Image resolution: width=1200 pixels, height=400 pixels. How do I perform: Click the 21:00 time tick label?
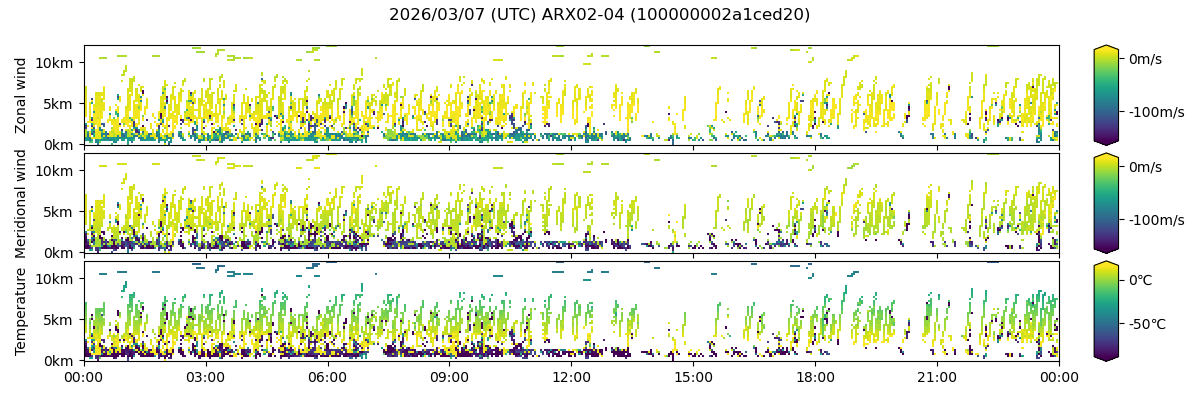pos(937,377)
